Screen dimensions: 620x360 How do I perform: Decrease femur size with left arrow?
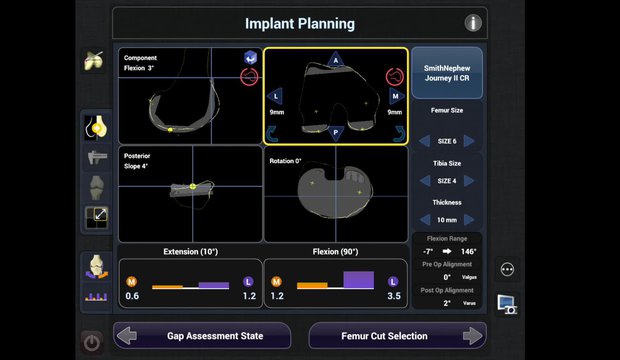coord(424,141)
